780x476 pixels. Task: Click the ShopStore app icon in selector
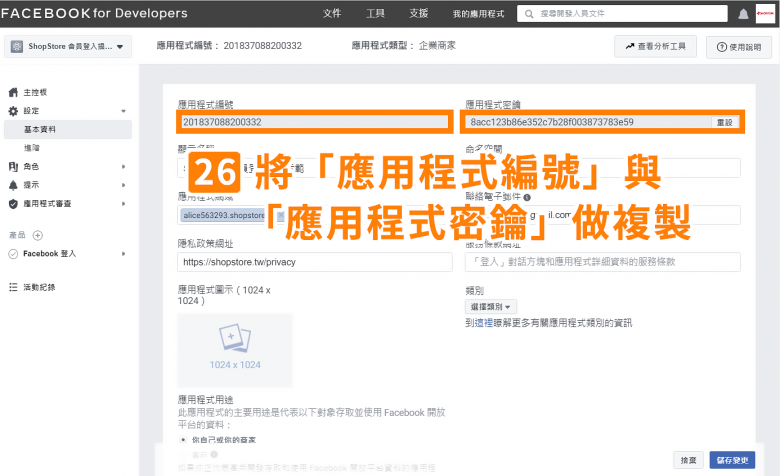(x=17, y=47)
